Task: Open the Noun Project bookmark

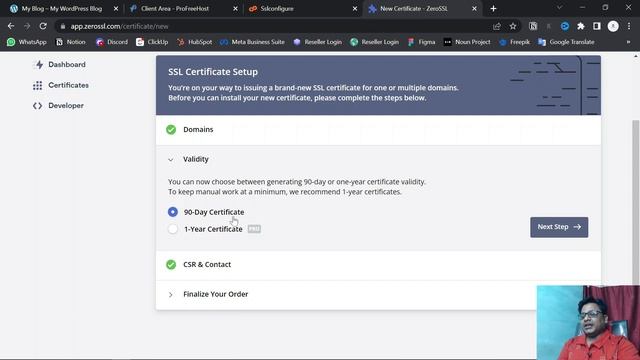Action: [467, 42]
